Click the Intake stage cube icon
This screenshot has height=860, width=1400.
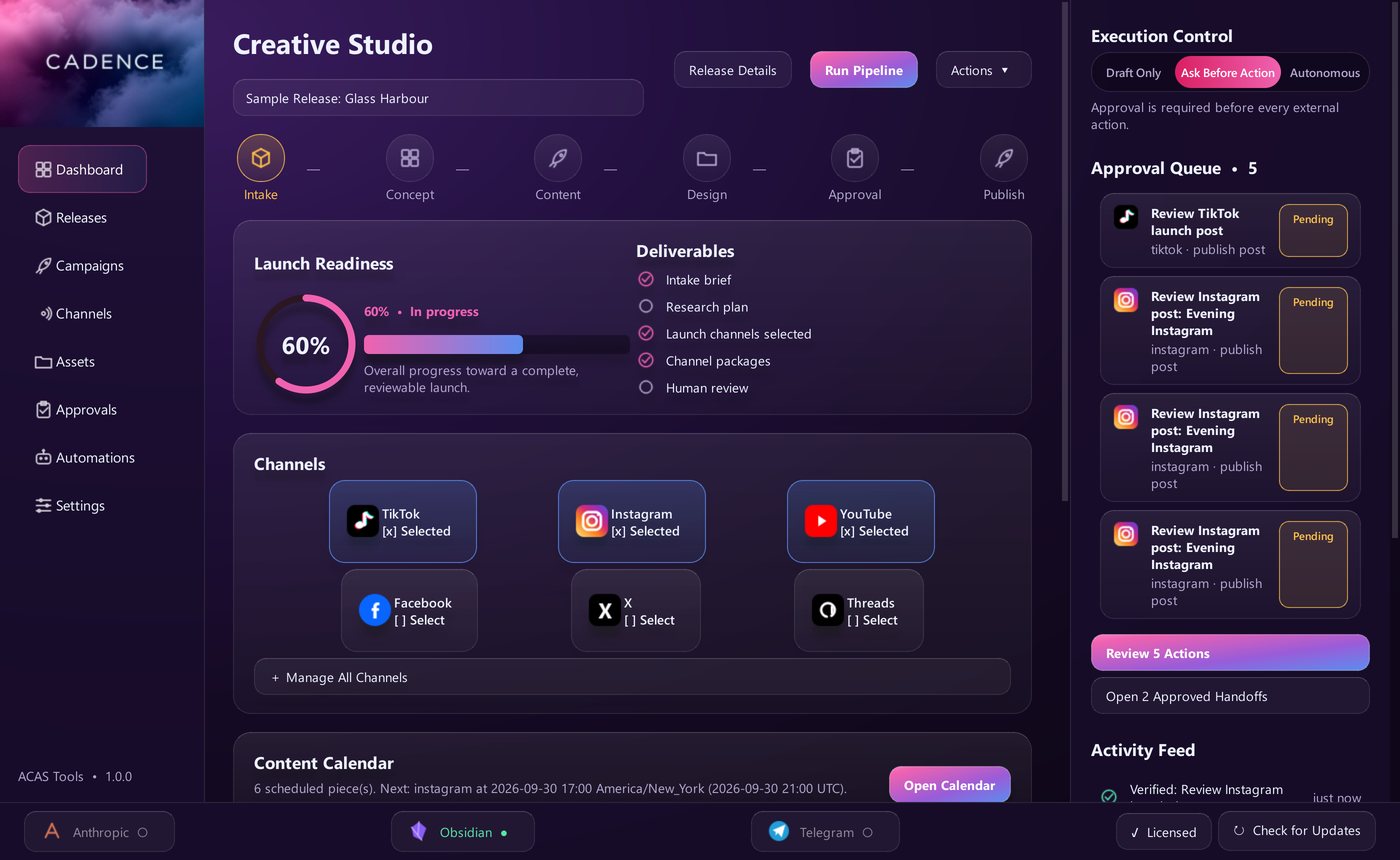point(261,158)
